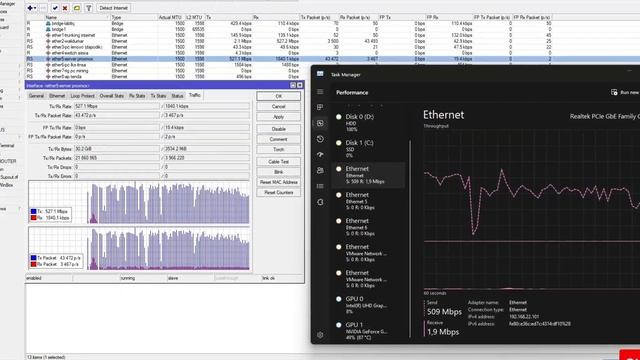Open the Status tab in interface dialog
This screenshot has width=640, height=360.
pos(177,96)
